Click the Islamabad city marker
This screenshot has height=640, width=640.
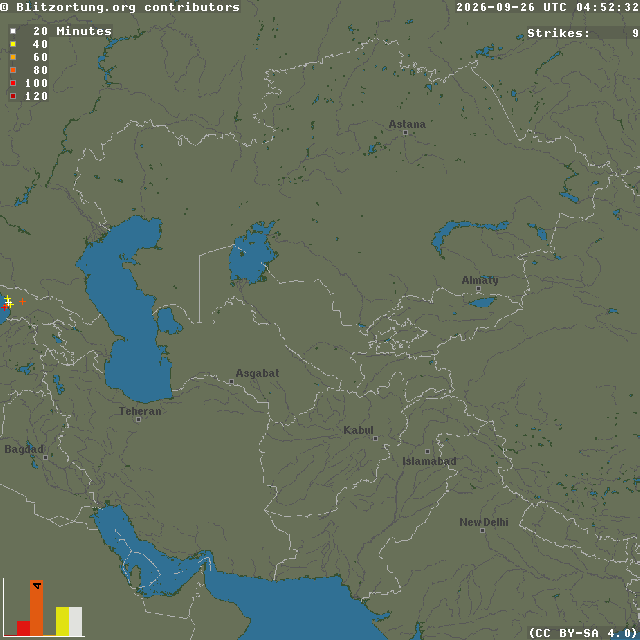tap(427, 451)
